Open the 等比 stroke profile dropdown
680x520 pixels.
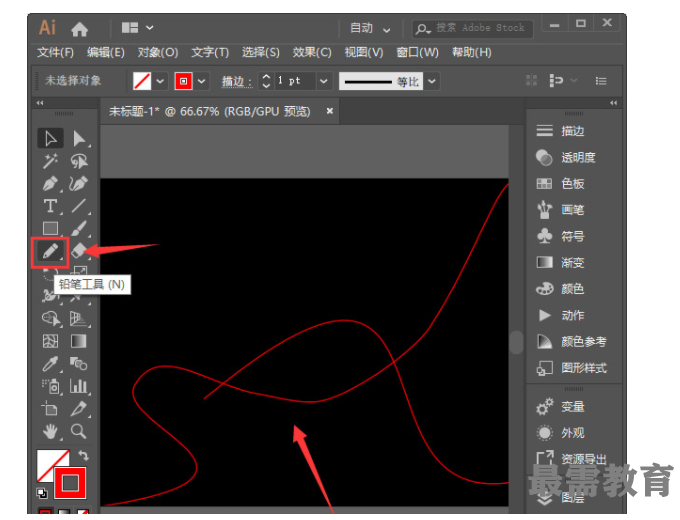(432, 81)
